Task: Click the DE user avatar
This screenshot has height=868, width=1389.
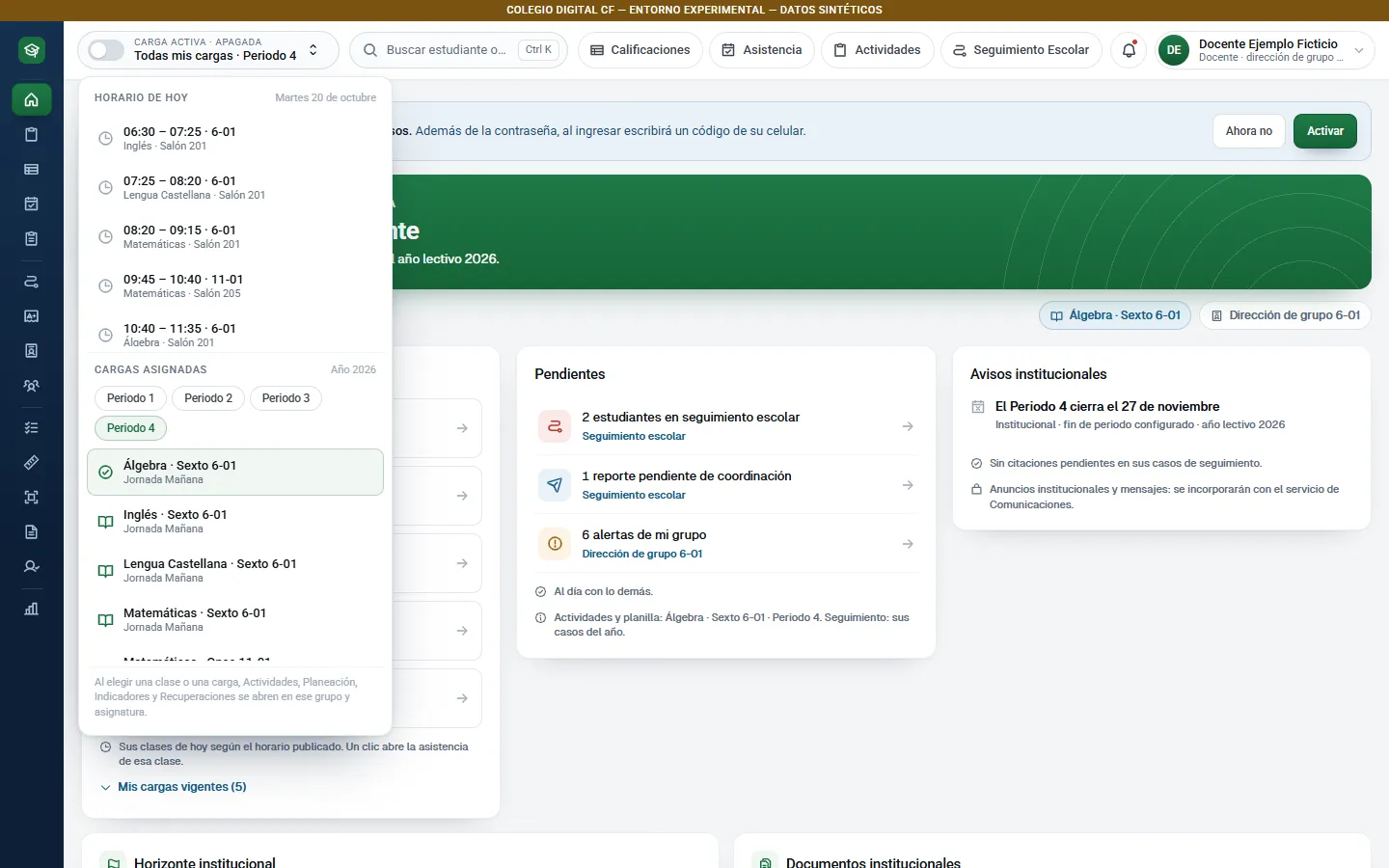Action: point(1174,50)
